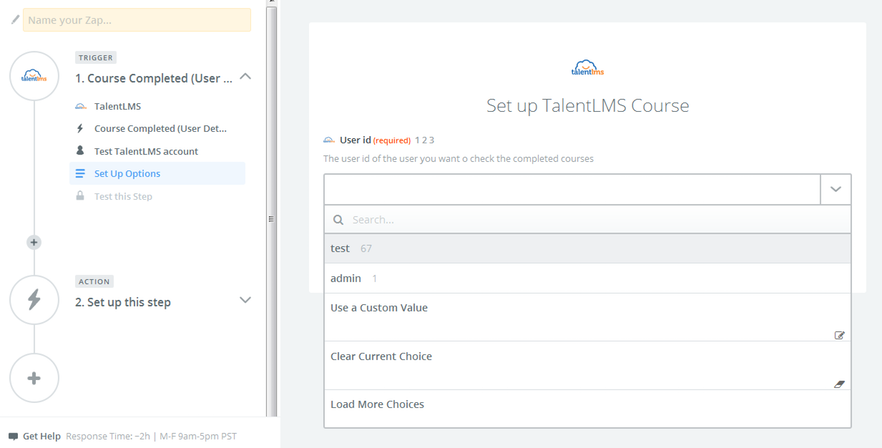
Task: Open the Course Completed (User Det... sub-step
Action: pyautogui.click(x=160, y=129)
